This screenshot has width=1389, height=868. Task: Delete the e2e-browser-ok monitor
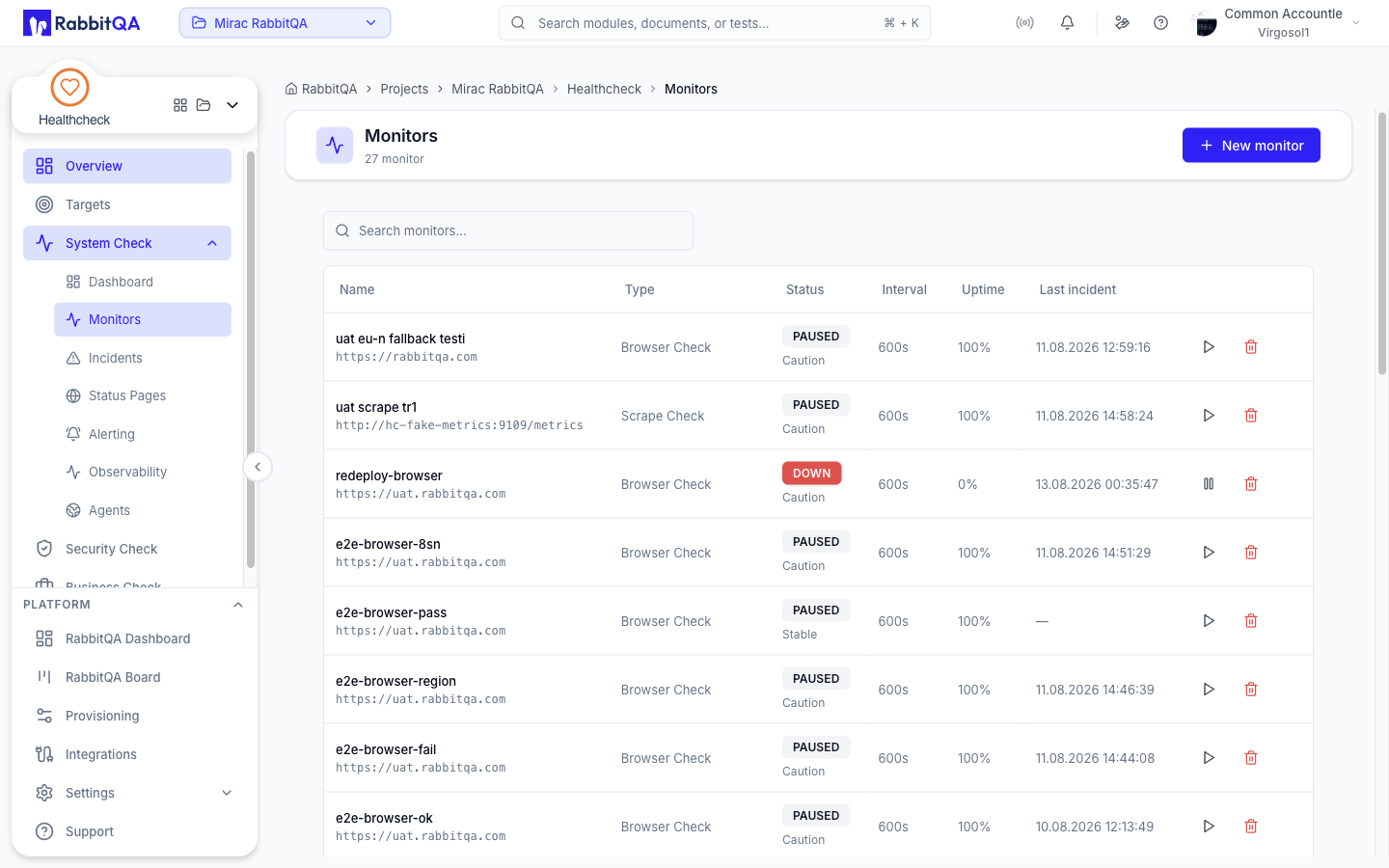click(1251, 827)
